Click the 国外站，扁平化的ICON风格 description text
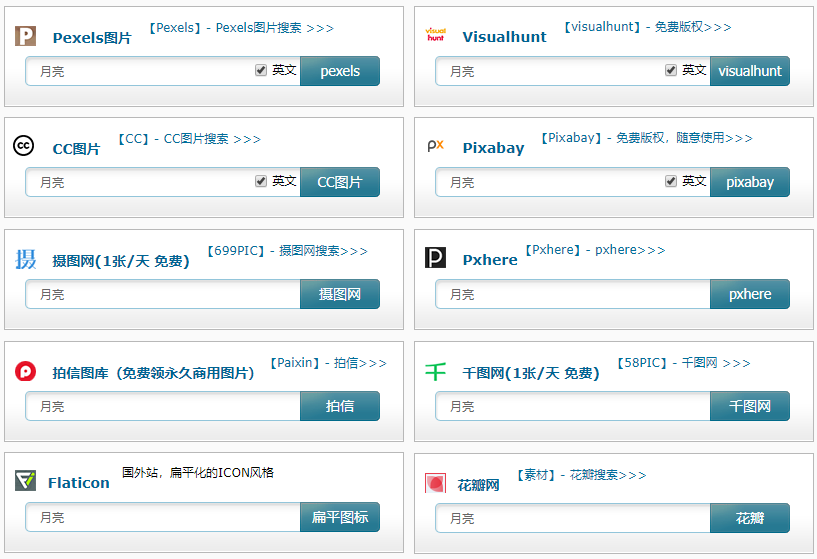This screenshot has height=559, width=817. point(198,473)
